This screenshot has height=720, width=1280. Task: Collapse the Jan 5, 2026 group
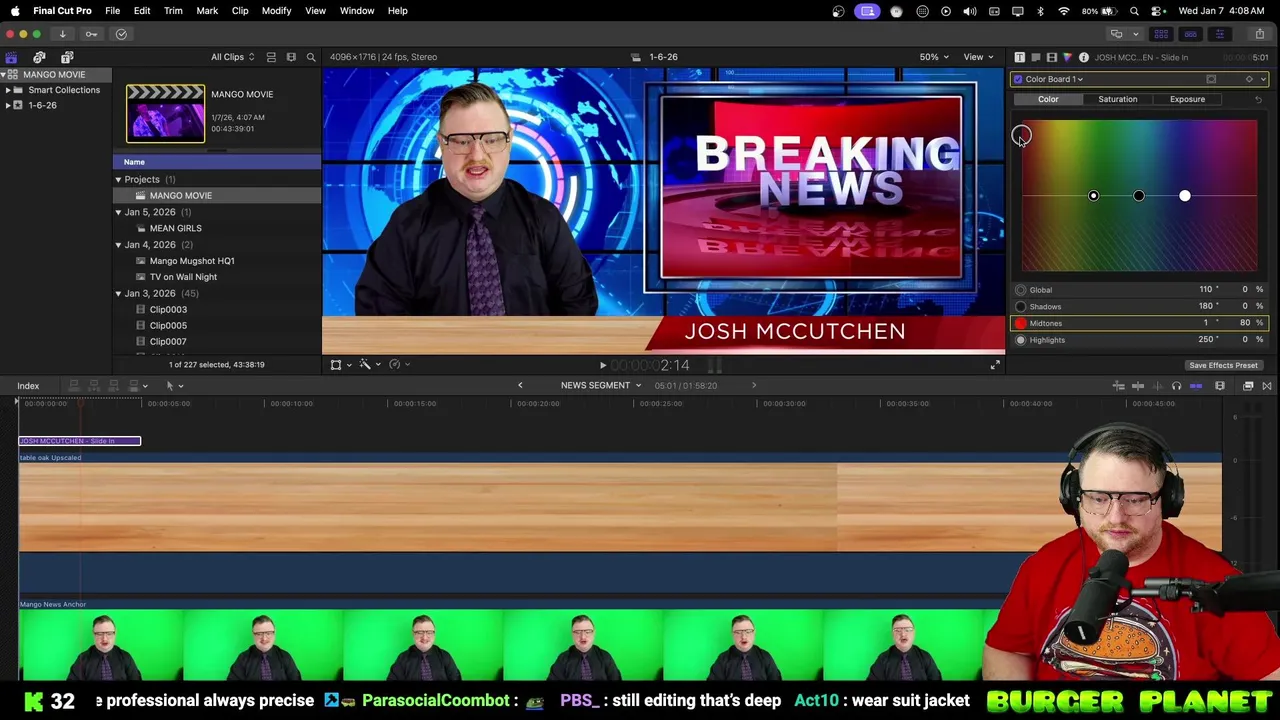(118, 212)
